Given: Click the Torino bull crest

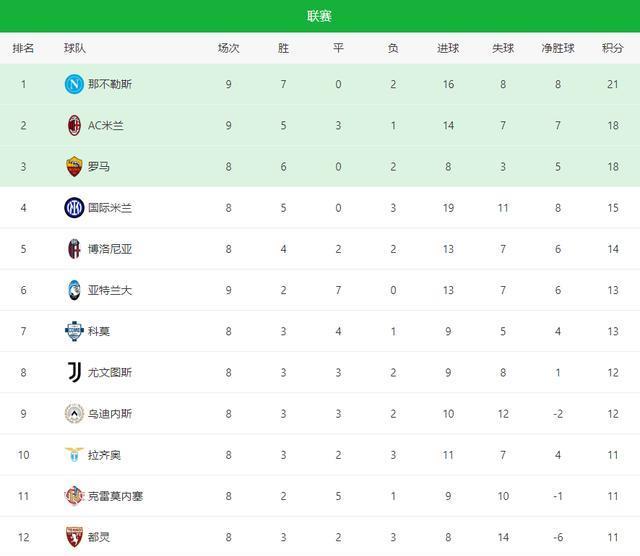Looking at the screenshot, I should (74, 537).
